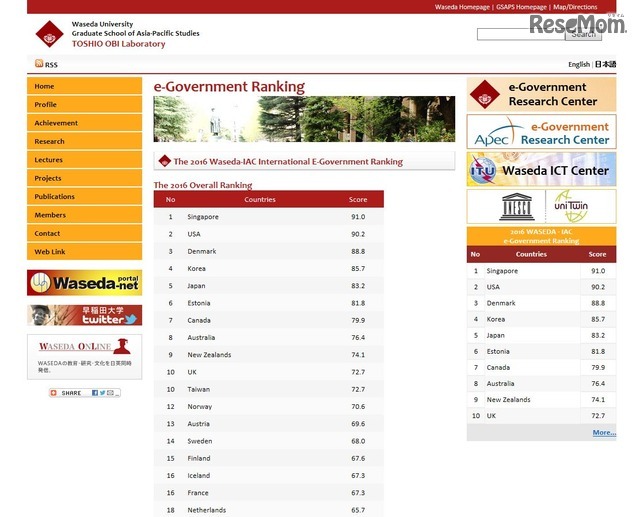The width and height of the screenshot is (640, 517).
Task: Click France in the main ranking table
Action: (x=198, y=493)
